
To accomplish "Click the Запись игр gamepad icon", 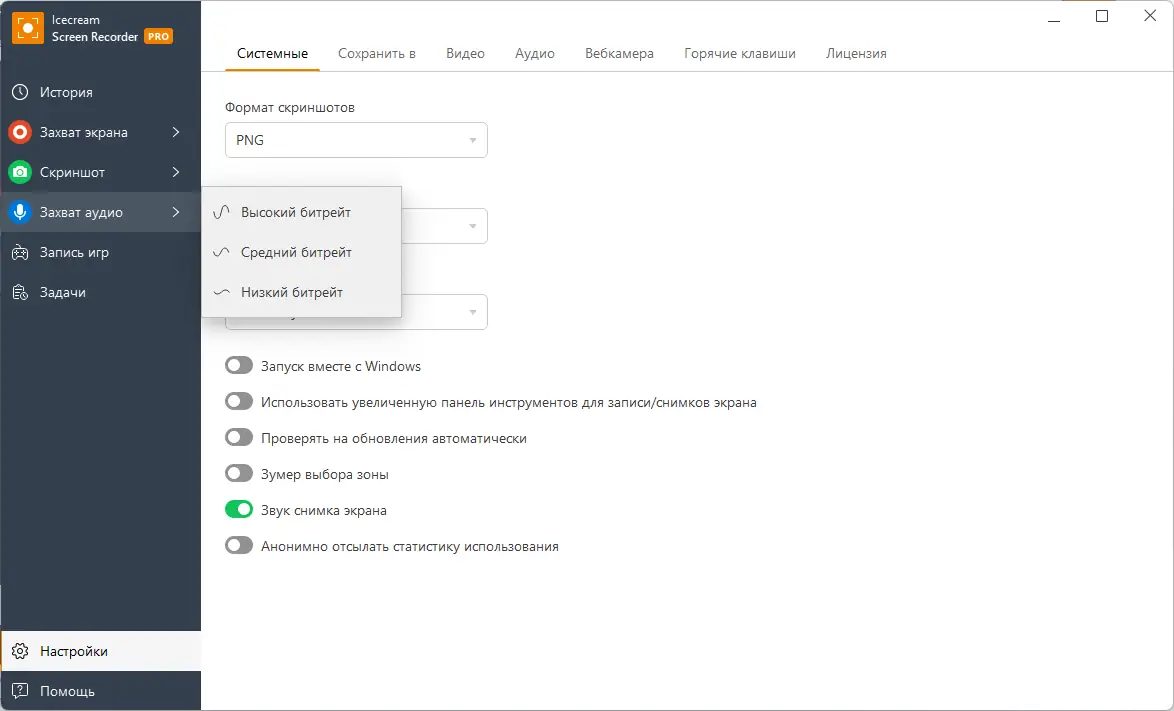I will [20, 252].
